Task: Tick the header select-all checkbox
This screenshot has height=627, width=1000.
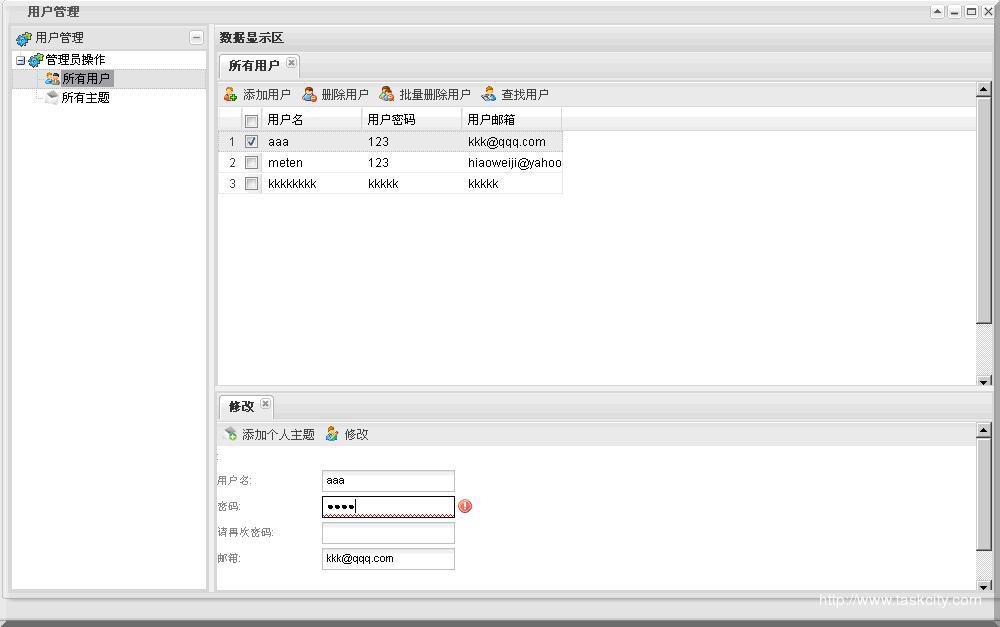Action: (x=251, y=121)
